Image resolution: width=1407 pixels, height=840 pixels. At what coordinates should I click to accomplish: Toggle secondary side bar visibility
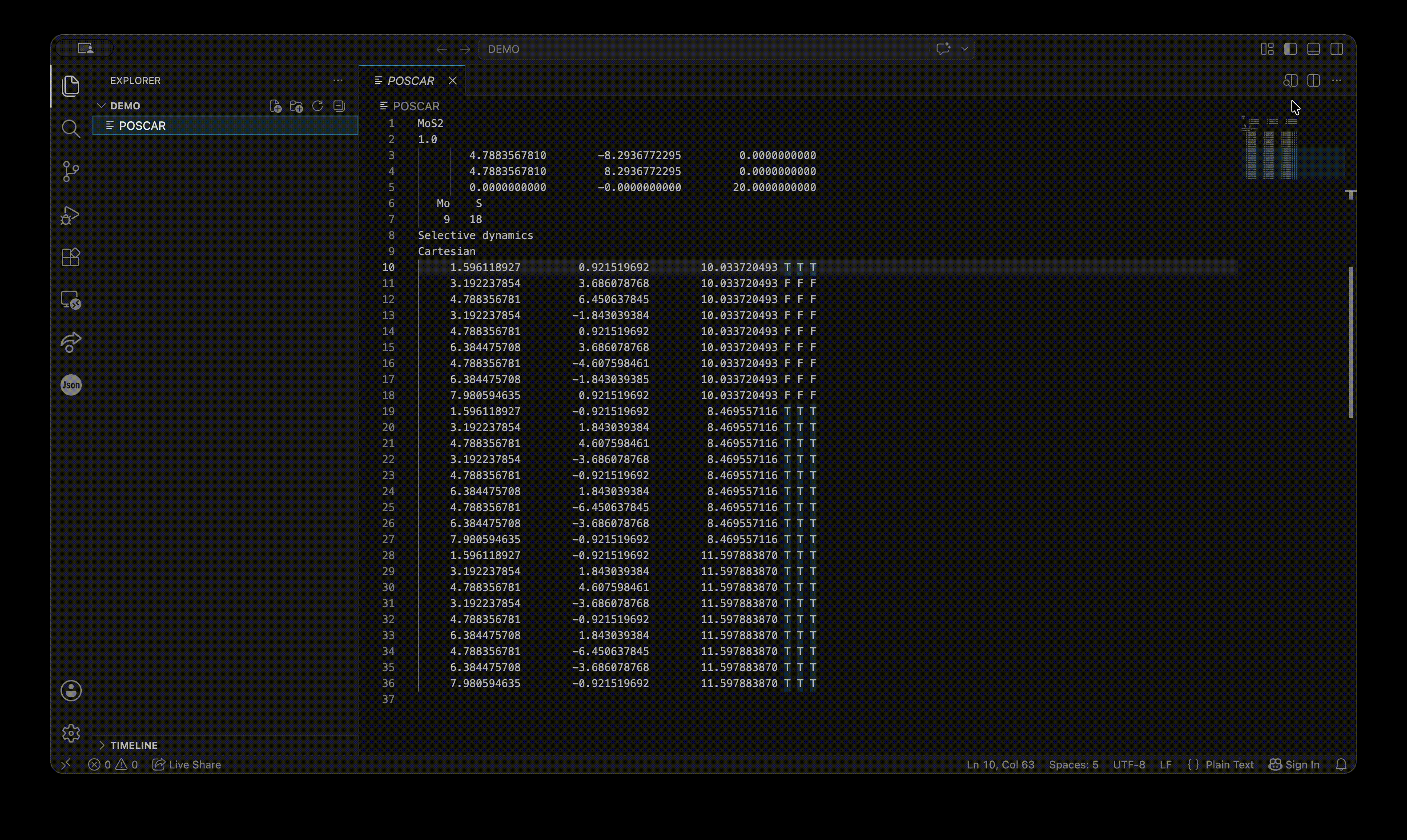pos(1337,49)
